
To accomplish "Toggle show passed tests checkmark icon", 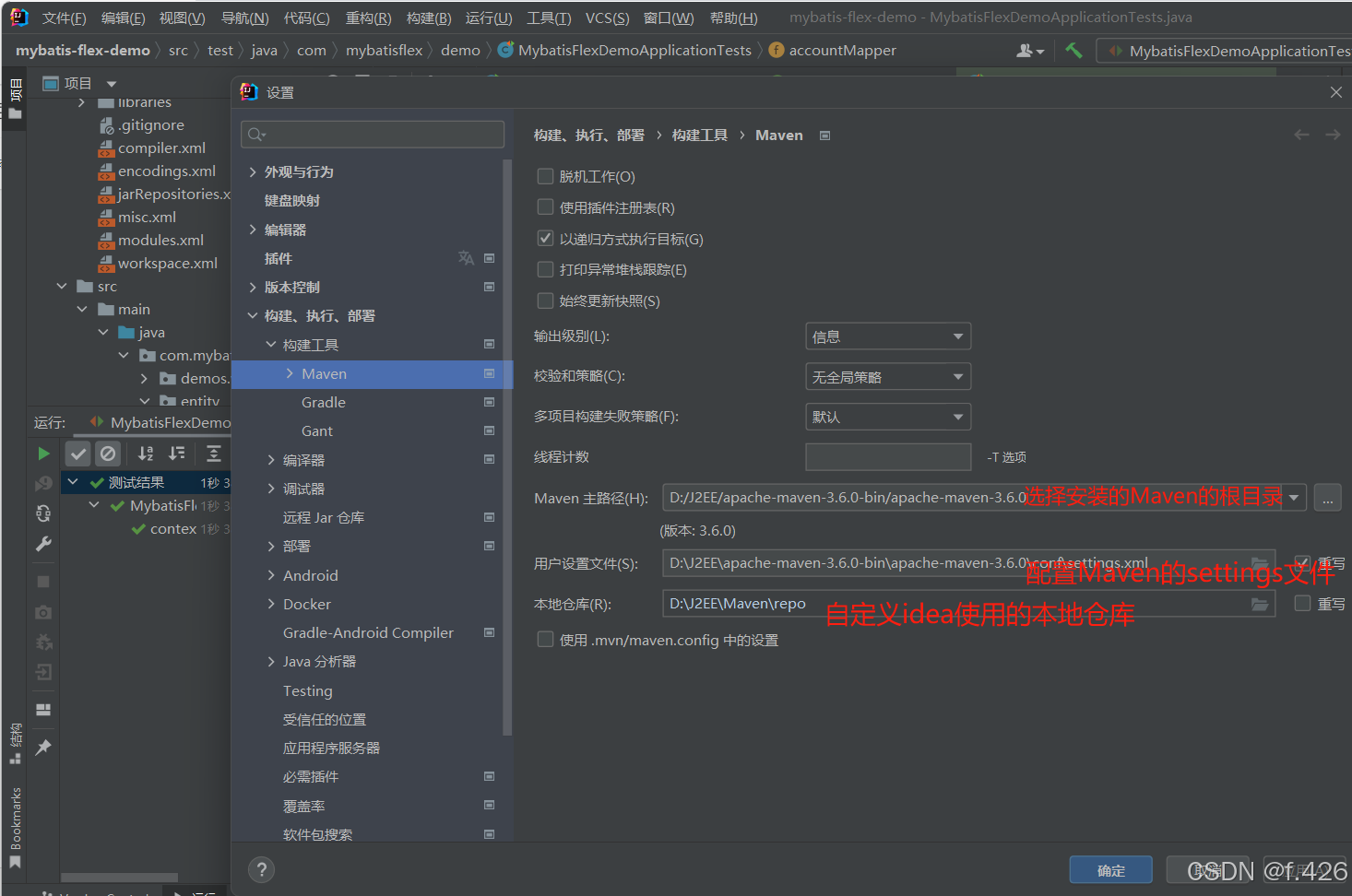I will tap(78, 454).
